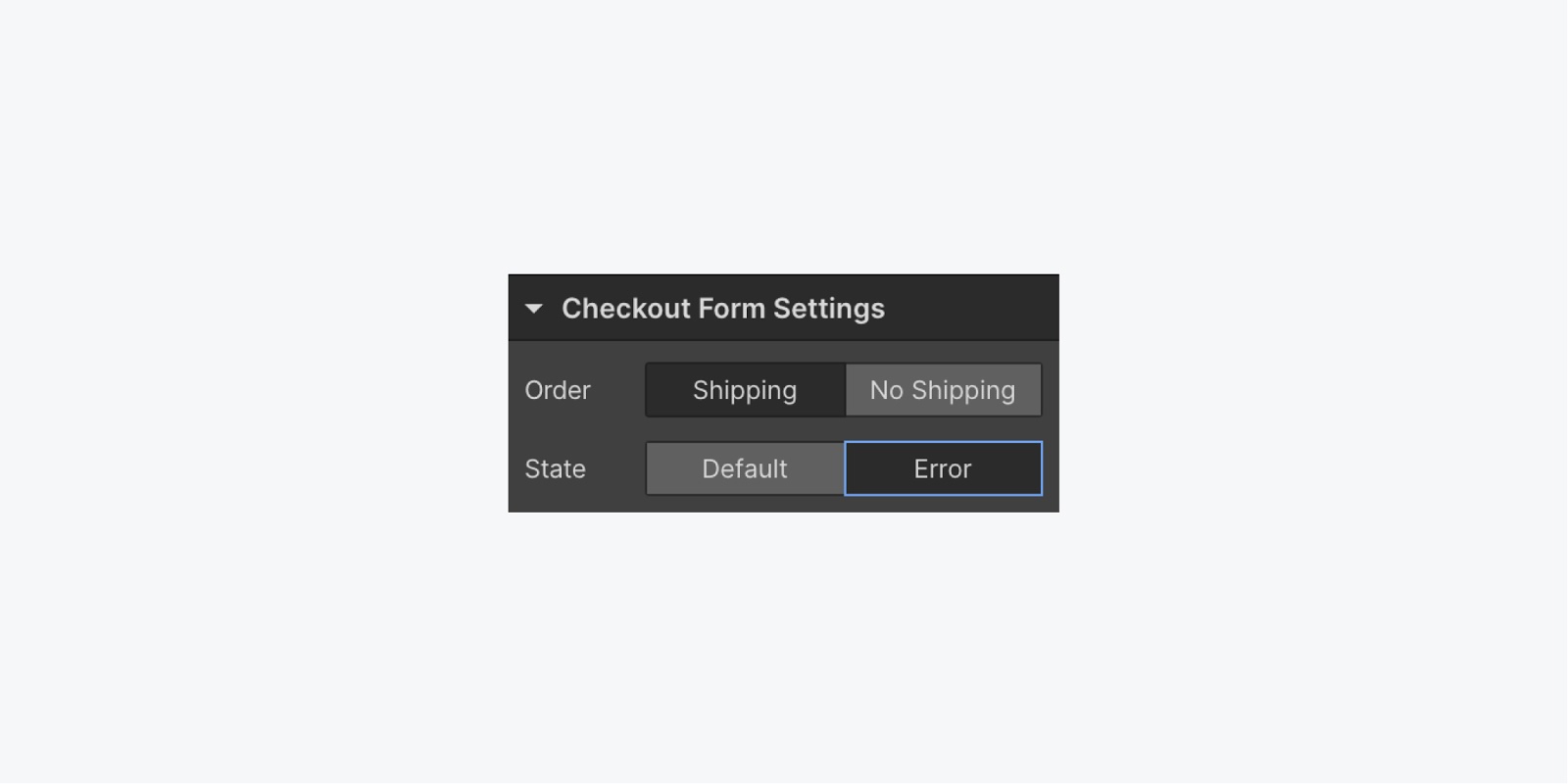Screen dimensions: 1568x784
Task: Choose No Shipping in the Order row
Action: [x=943, y=390]
